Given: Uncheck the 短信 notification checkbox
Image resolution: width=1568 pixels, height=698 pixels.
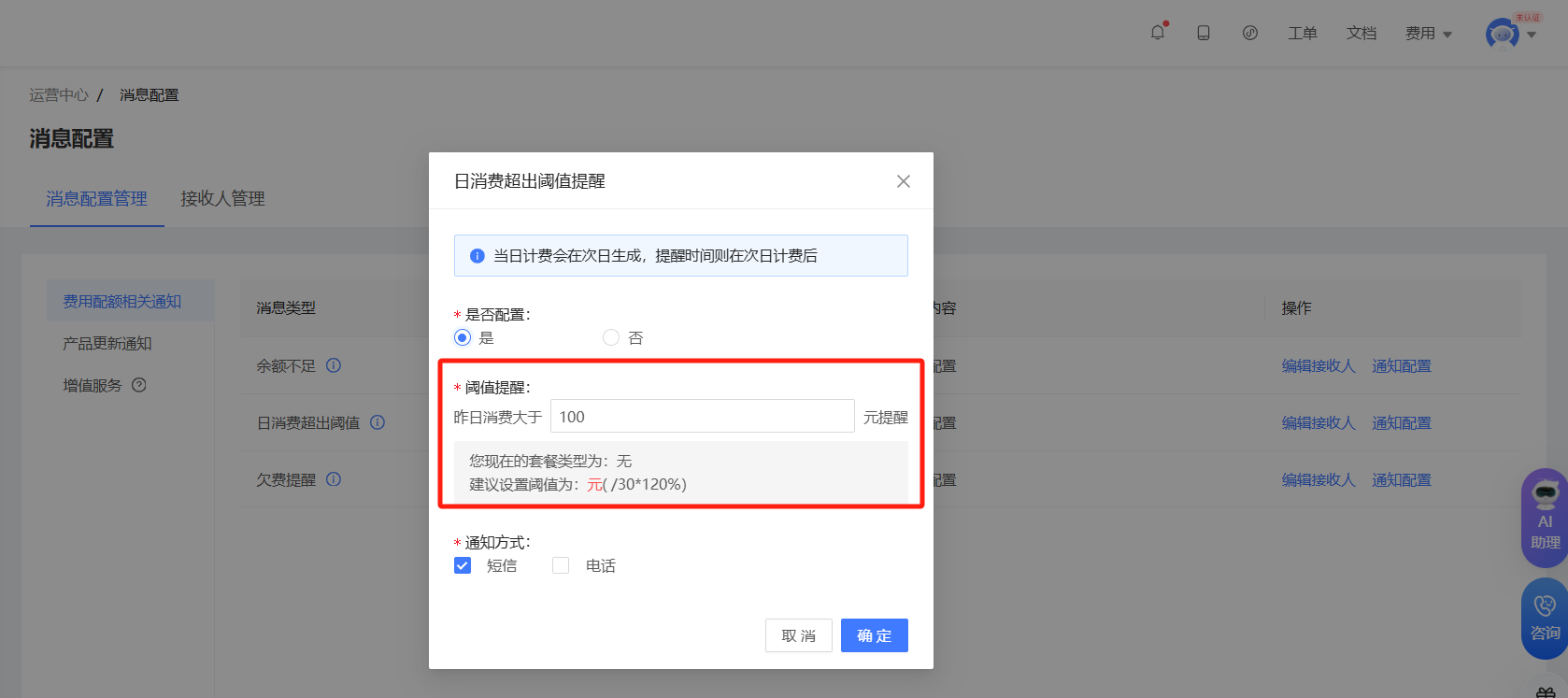Looking at the screenshot, I should pyautogui.click(x=463, y=565).
